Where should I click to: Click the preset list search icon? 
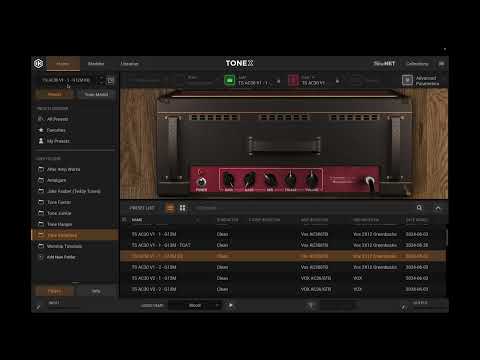(x=419, y=208)
